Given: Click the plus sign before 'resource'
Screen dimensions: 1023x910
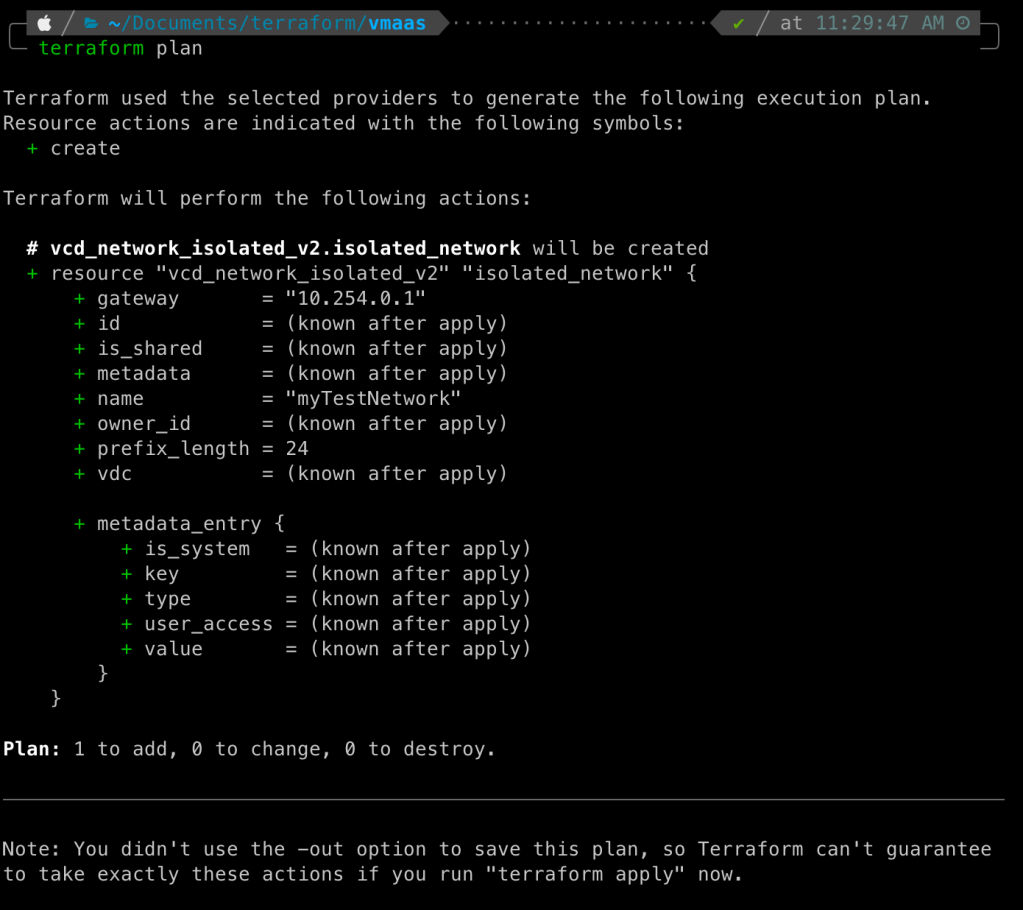Looking at the screenshot, I should (33, 273).
